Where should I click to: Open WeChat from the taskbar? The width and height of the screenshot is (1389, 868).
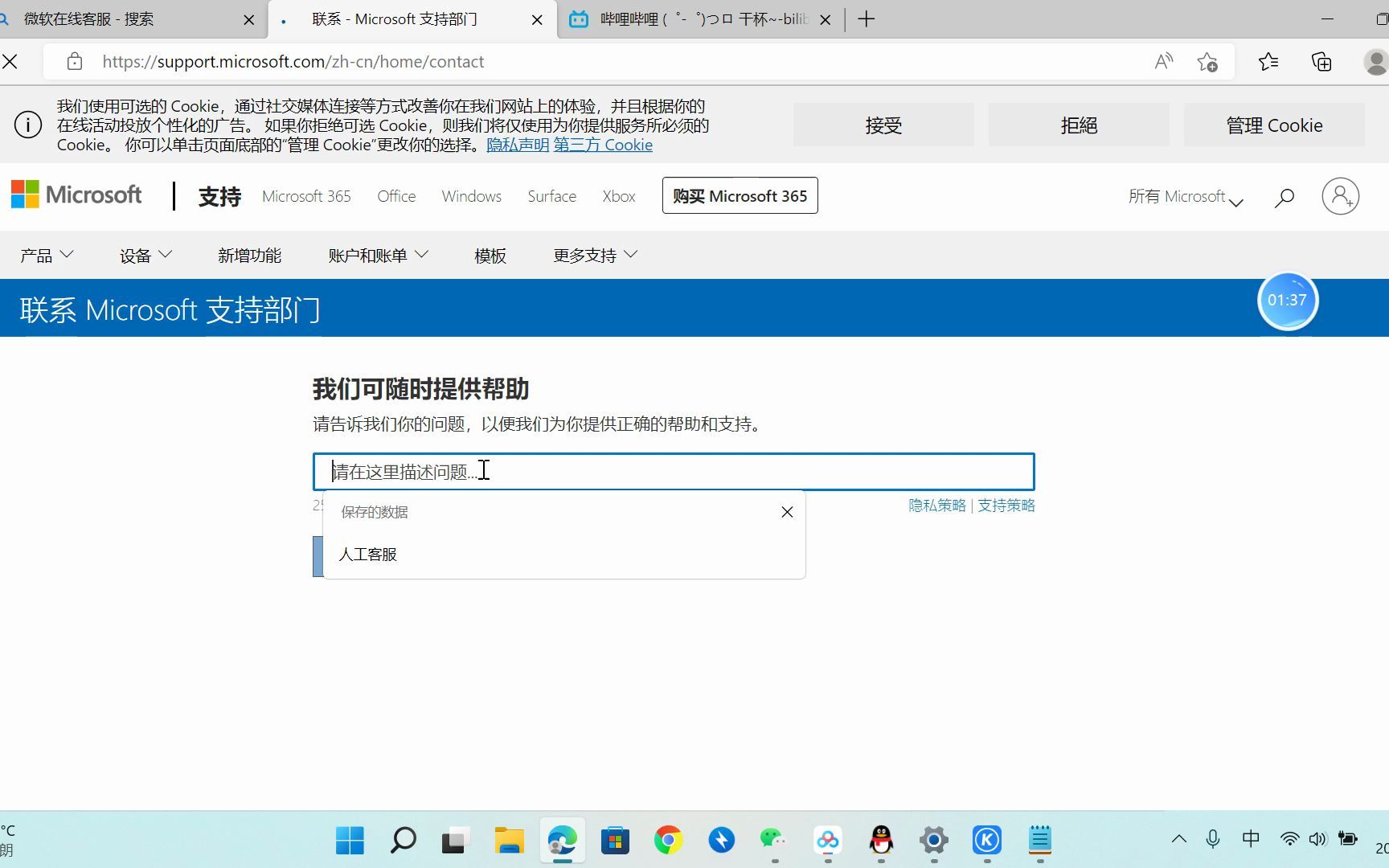point(772,841)
